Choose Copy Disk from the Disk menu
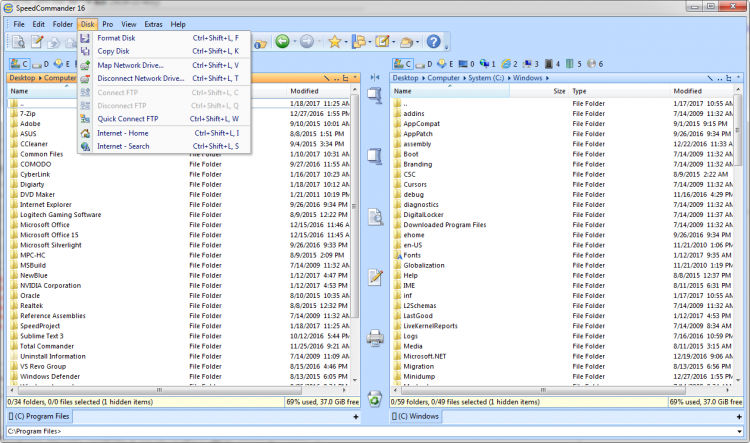750x443 pixels. click(x=165, y=51)
